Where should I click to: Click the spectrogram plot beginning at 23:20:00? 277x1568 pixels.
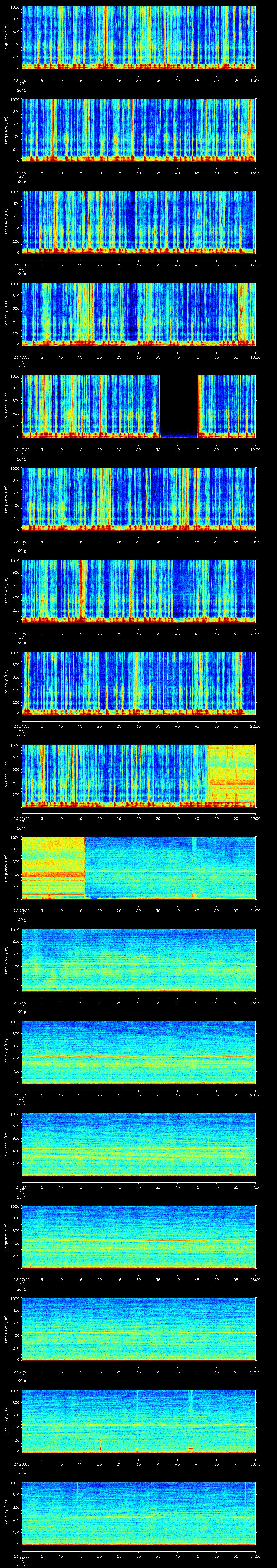coord(139,592)
